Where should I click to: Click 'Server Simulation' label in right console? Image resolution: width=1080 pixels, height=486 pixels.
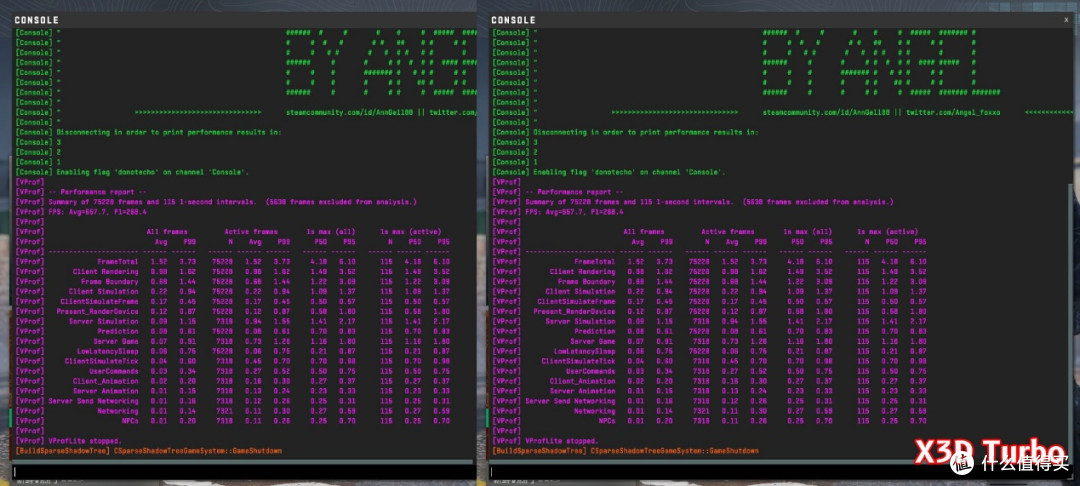580,321
